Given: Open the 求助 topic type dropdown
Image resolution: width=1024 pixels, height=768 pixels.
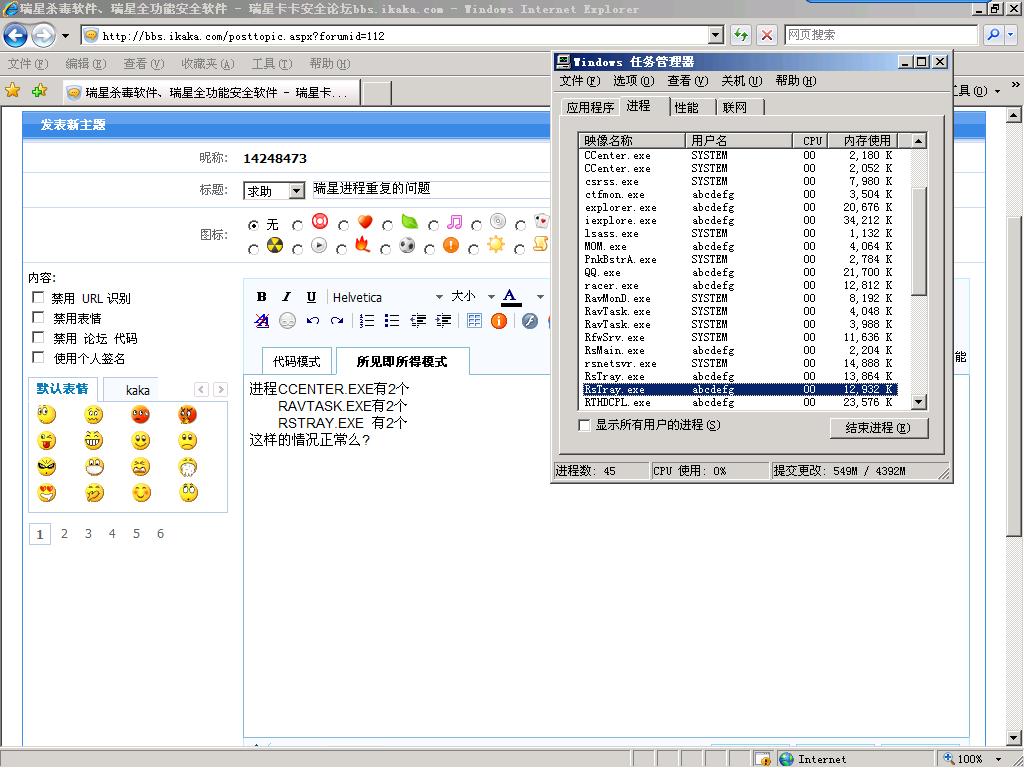Looking at the screenshot, I should coord(296,191).
